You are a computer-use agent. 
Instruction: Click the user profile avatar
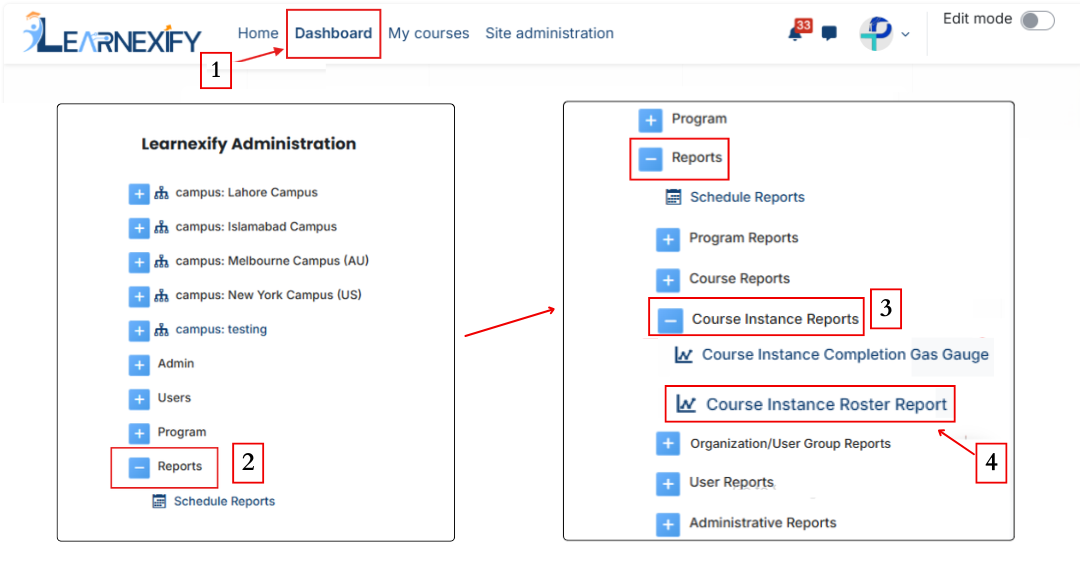[x=875, y=33]
